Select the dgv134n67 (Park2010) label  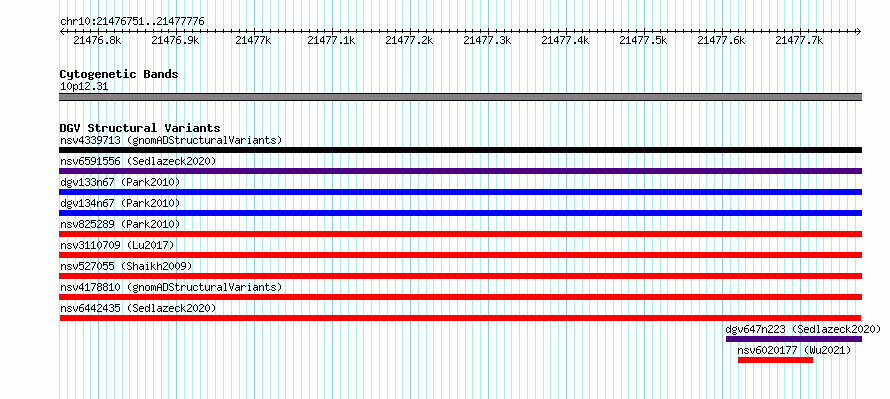point(120,203)
